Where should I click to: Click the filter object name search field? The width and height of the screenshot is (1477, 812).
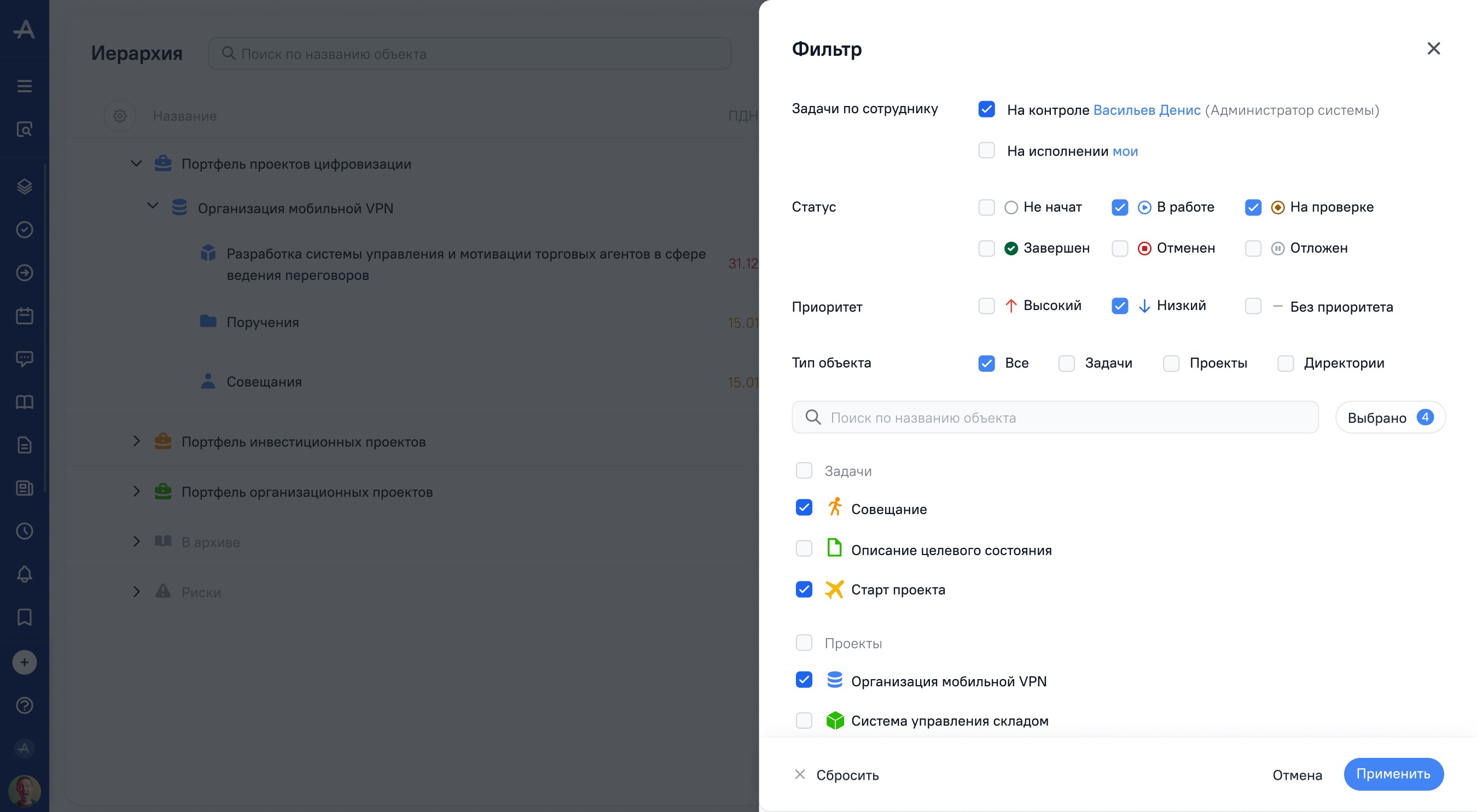coord(1055,417)
